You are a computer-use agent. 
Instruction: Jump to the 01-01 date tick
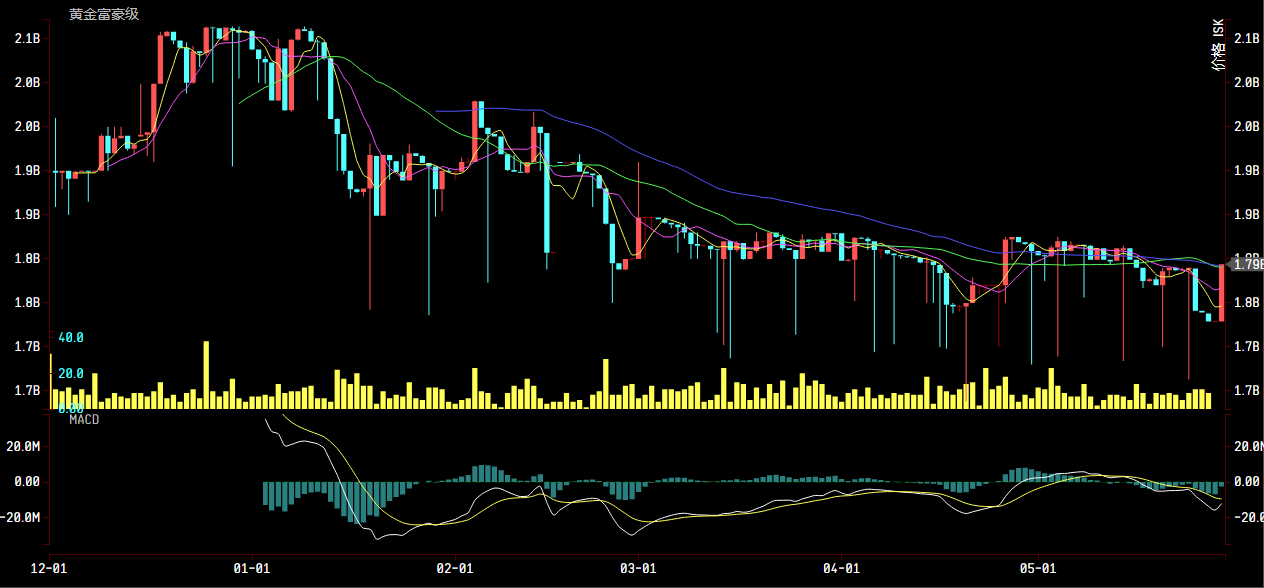(x=252, y=568)
